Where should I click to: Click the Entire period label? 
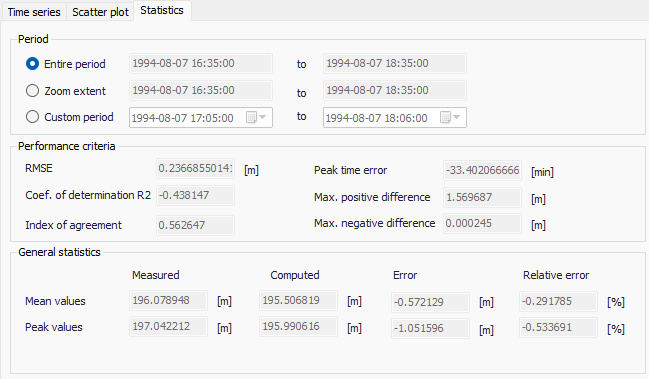coord(75,64)
